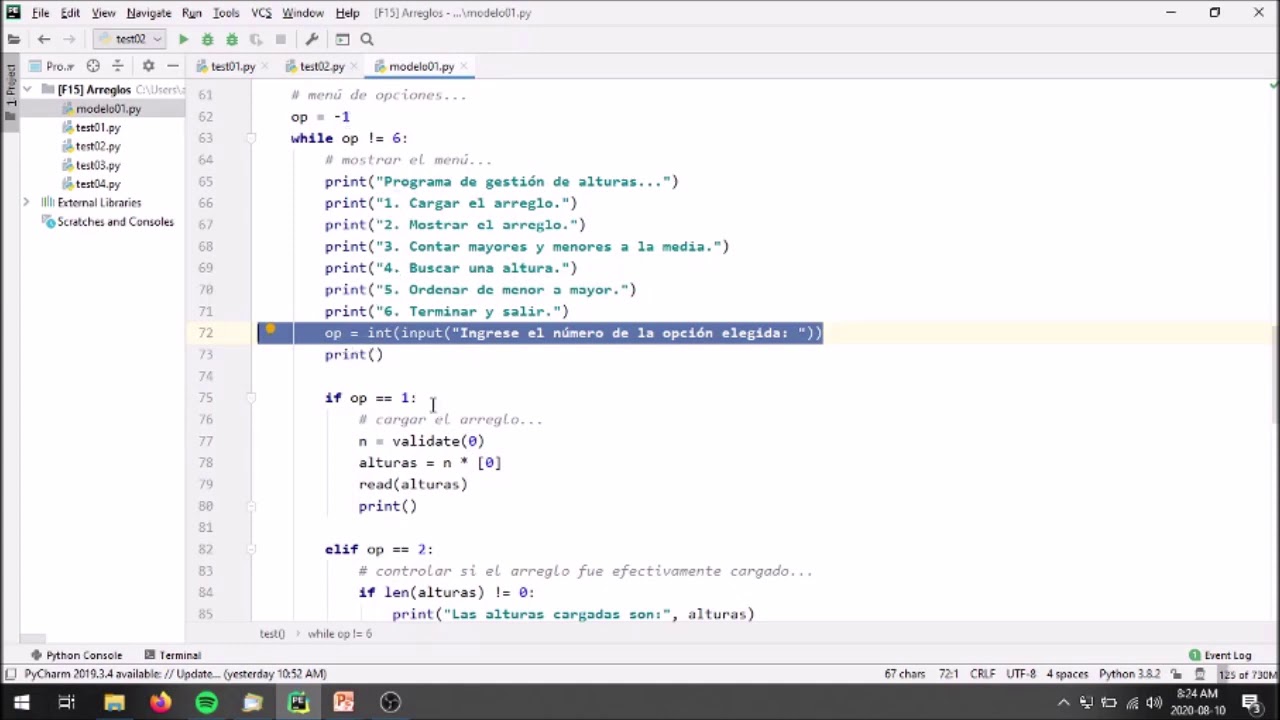Screen dimensions: 1280x720
Task: Go back with the left arrow icon
Action: click(44, 39)
